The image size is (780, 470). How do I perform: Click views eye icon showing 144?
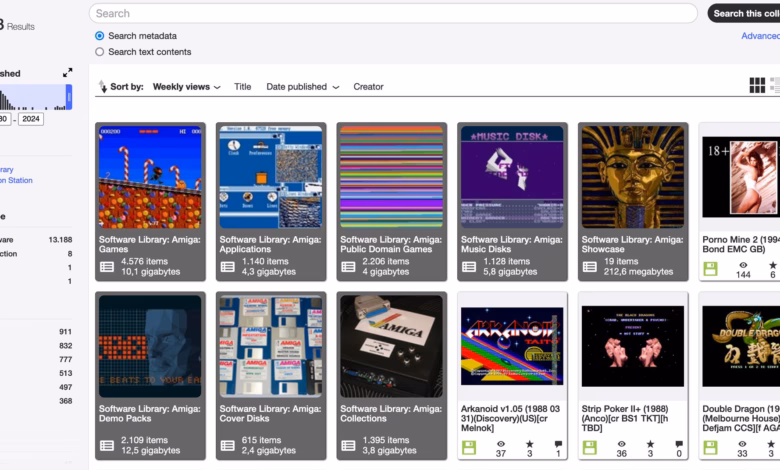tap(743, 265)
